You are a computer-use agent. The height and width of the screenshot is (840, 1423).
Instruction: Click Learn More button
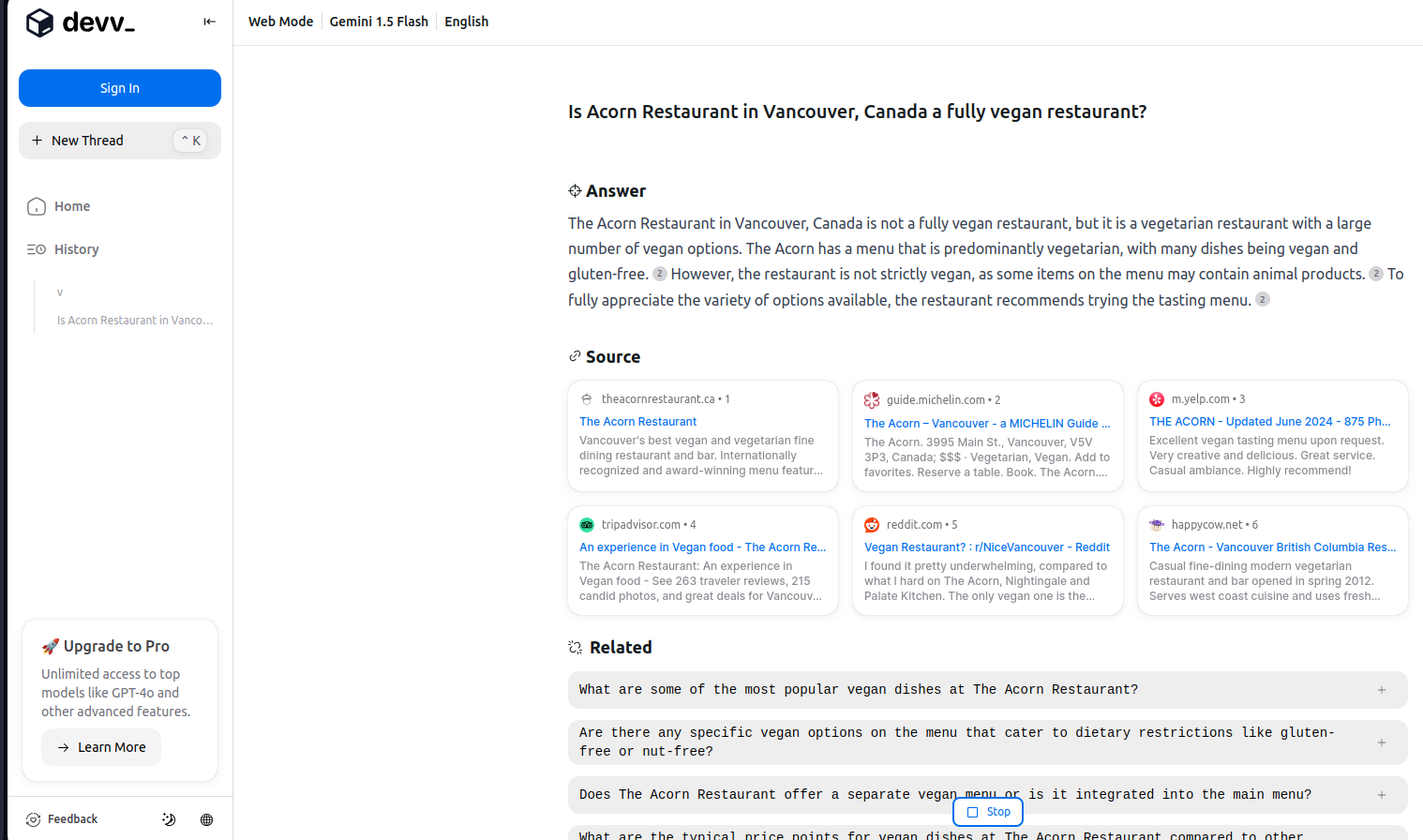tap(101, 747)
